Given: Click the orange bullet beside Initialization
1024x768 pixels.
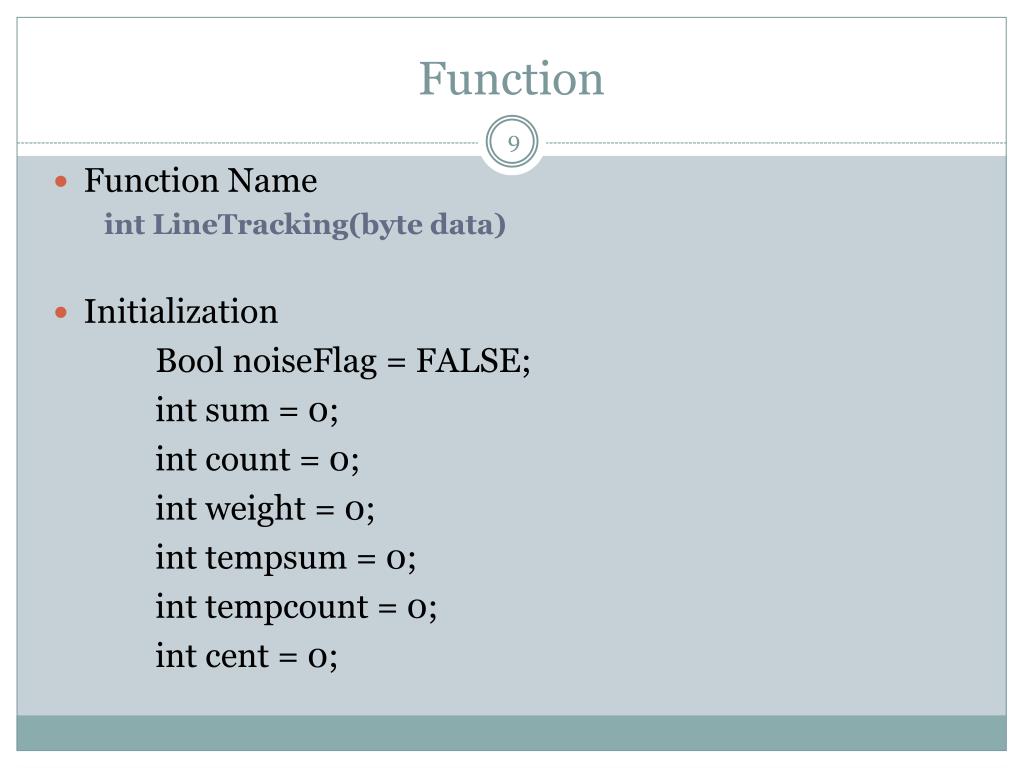Looking at the screenshot, I should pos(61,312).
